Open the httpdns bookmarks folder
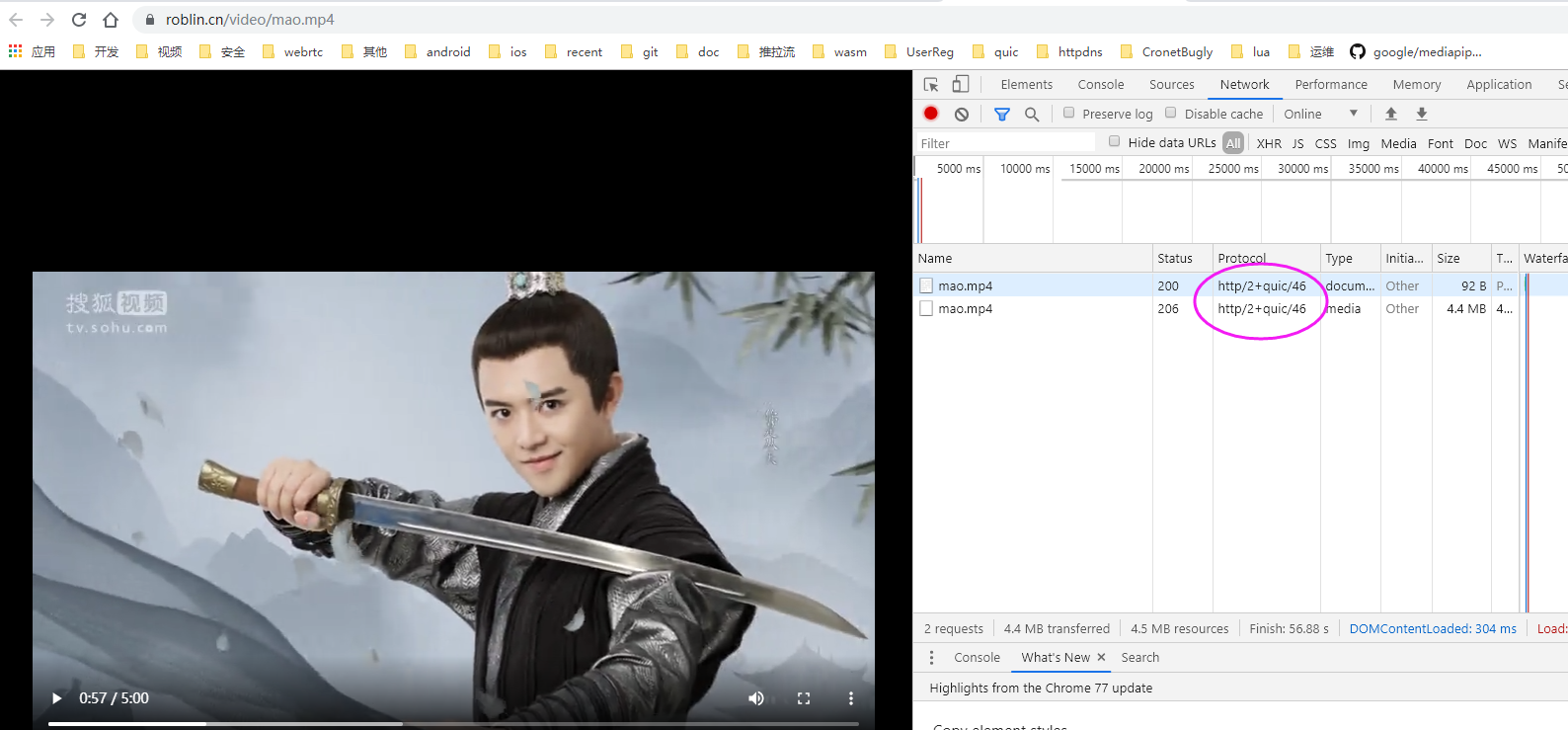1568x730 pixels. [1069, 51]
